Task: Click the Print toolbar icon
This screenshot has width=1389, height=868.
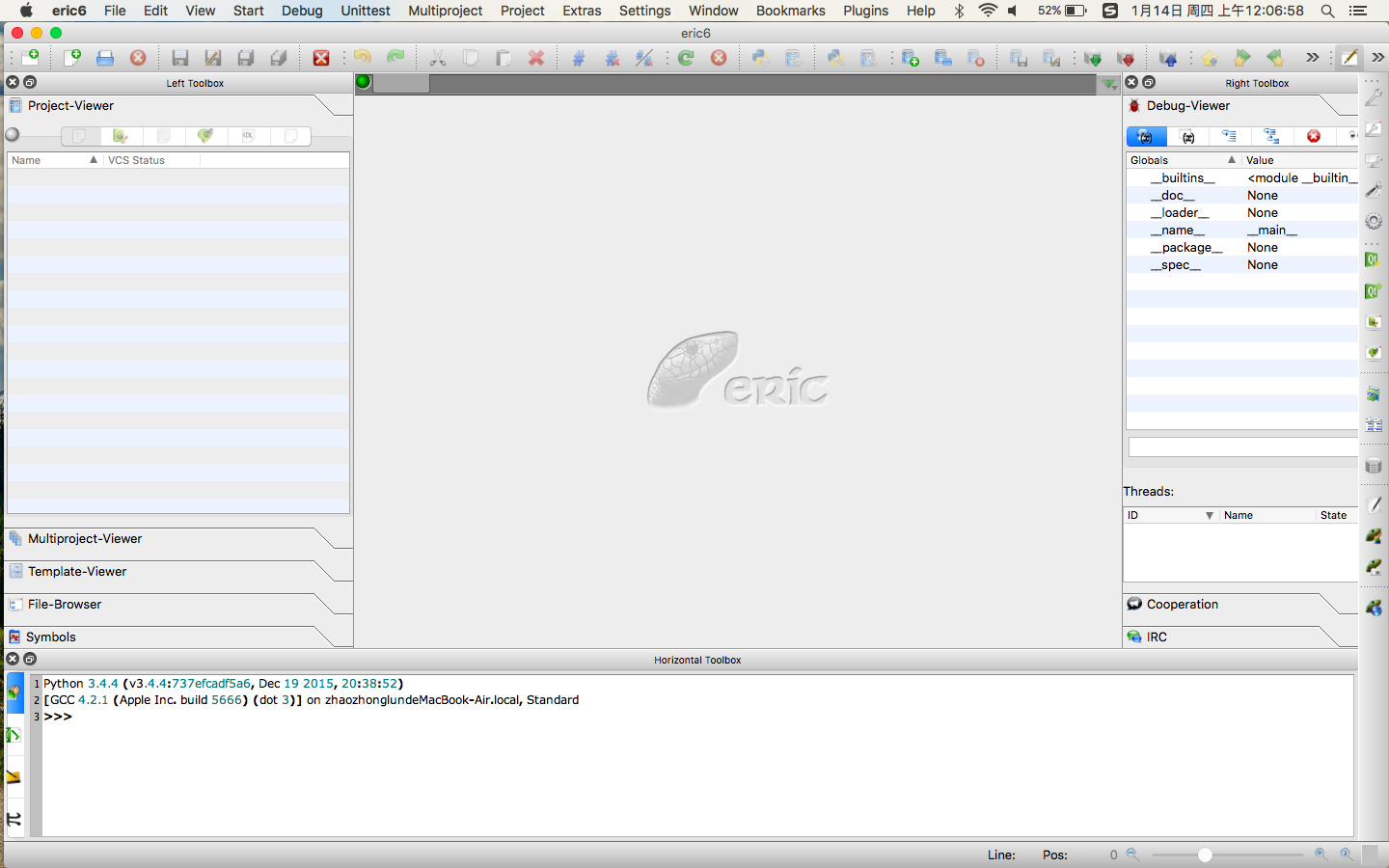Action: (x=105, y=58)
